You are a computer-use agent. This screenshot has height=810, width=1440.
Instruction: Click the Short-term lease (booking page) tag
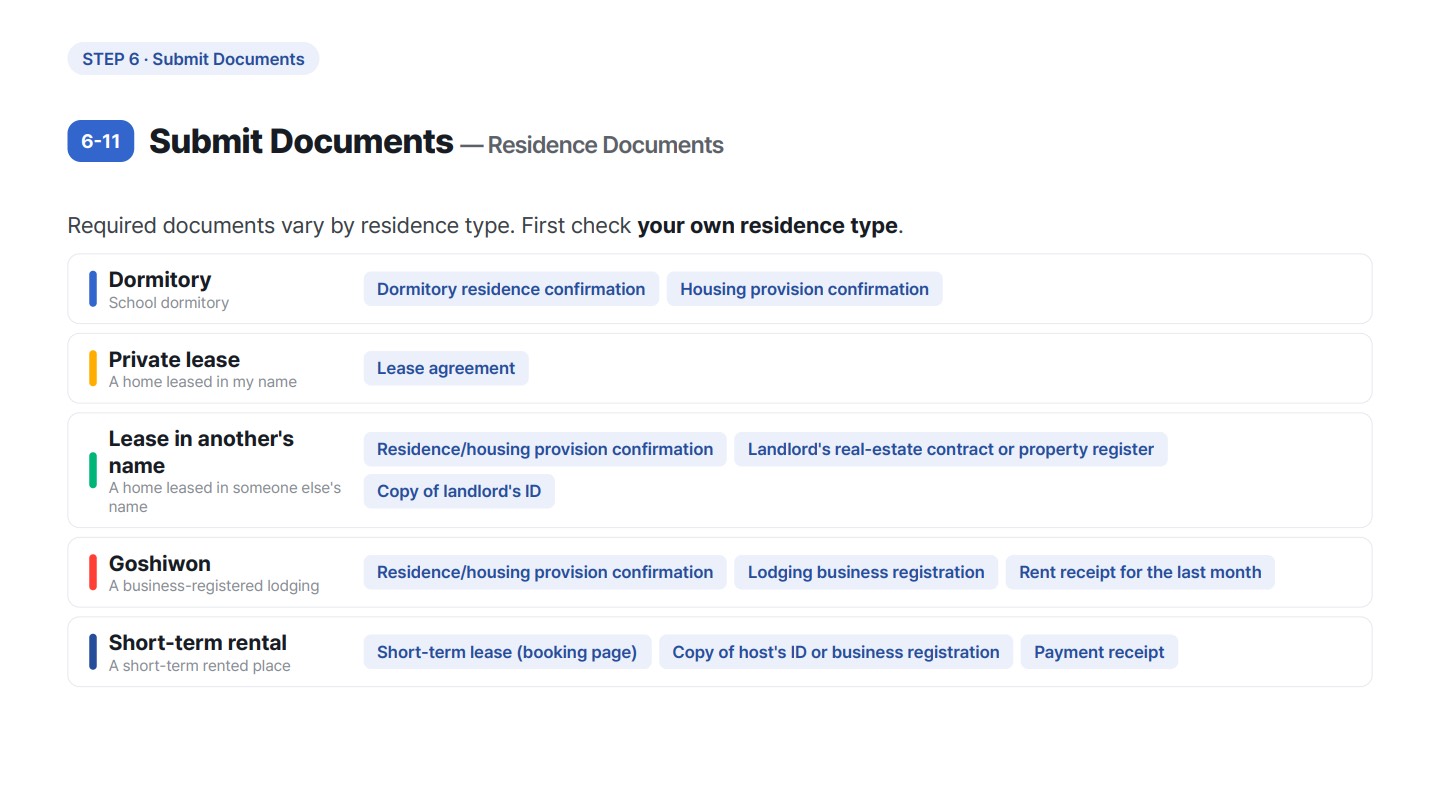click(x=507, y=652)
